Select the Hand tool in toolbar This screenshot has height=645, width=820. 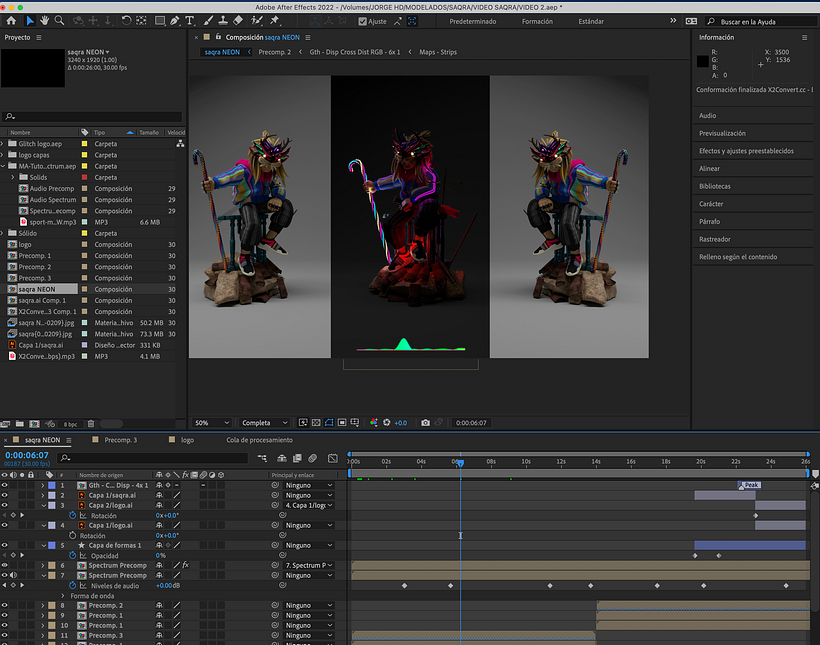pos(44,20)
